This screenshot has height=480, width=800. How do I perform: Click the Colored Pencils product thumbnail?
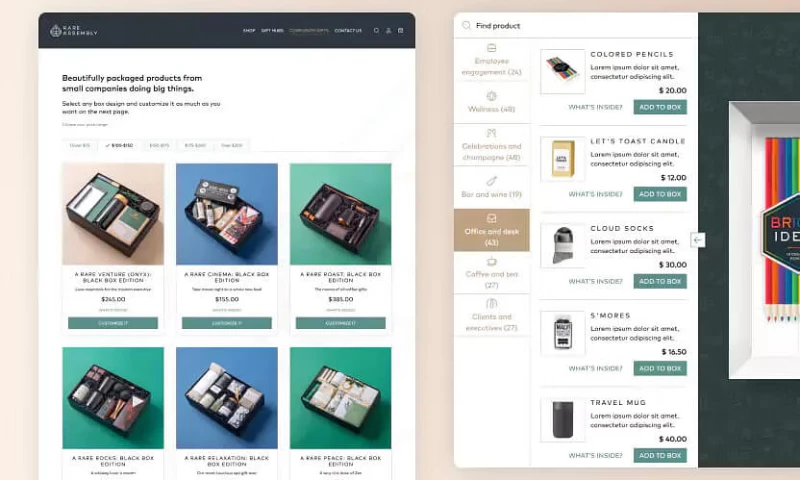(x=562, y=71)
